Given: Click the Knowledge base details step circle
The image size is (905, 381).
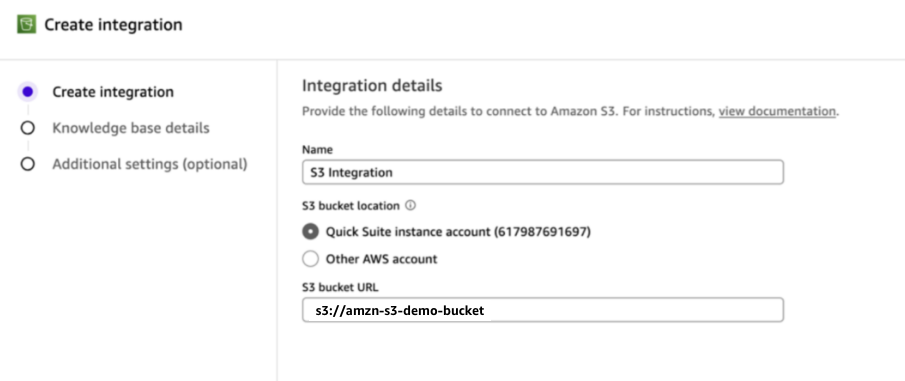Looking at the screenshot, I should [27, 128].
